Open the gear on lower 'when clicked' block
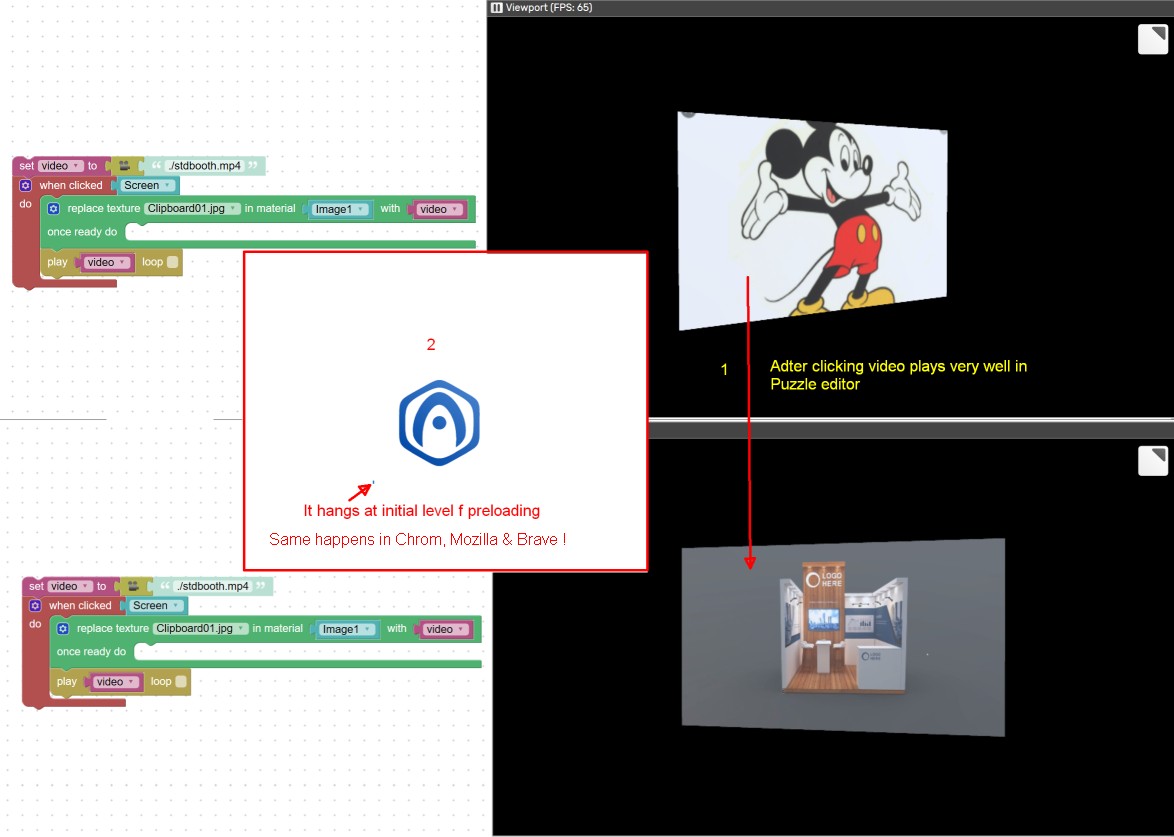 [35, 605]
